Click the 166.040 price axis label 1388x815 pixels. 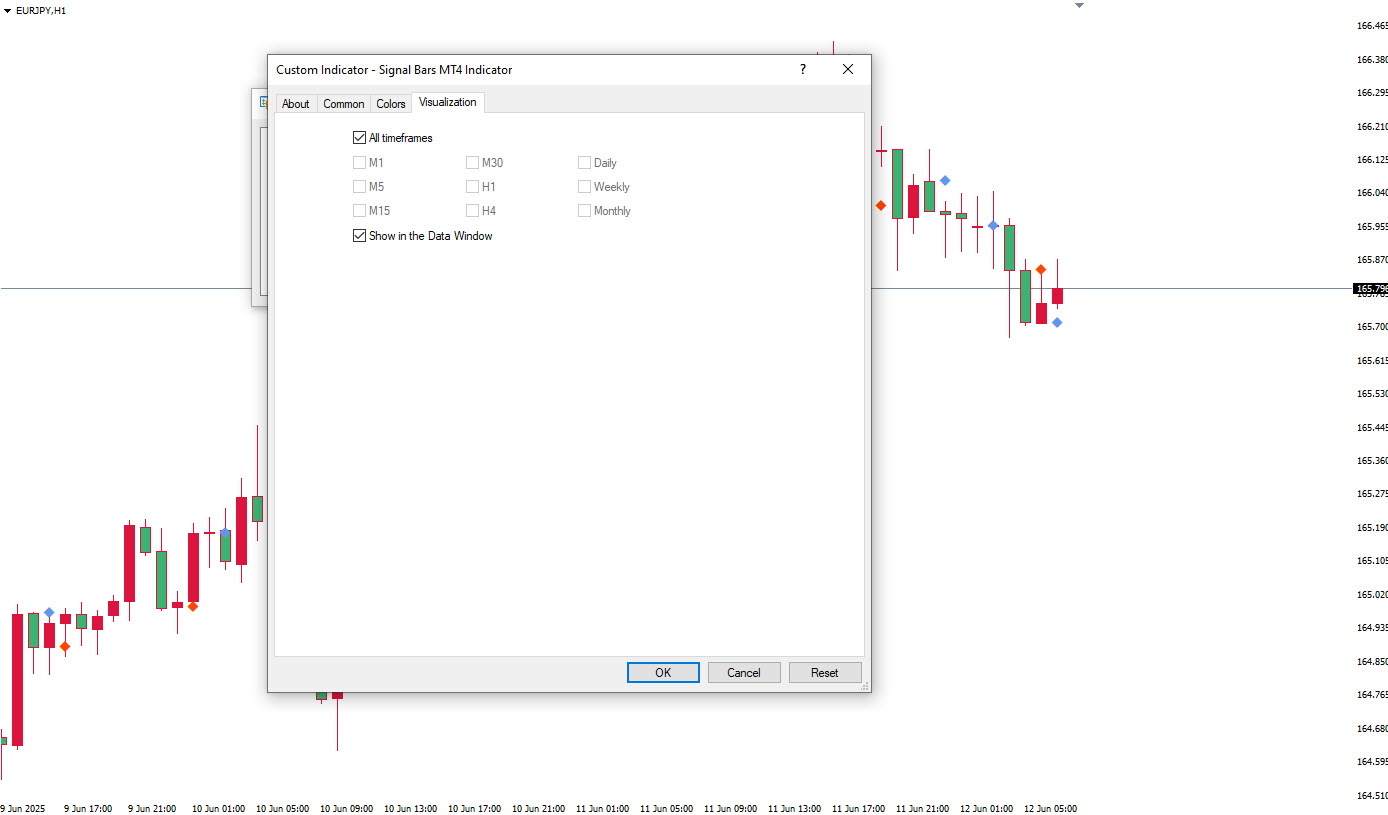point(1372,192)
